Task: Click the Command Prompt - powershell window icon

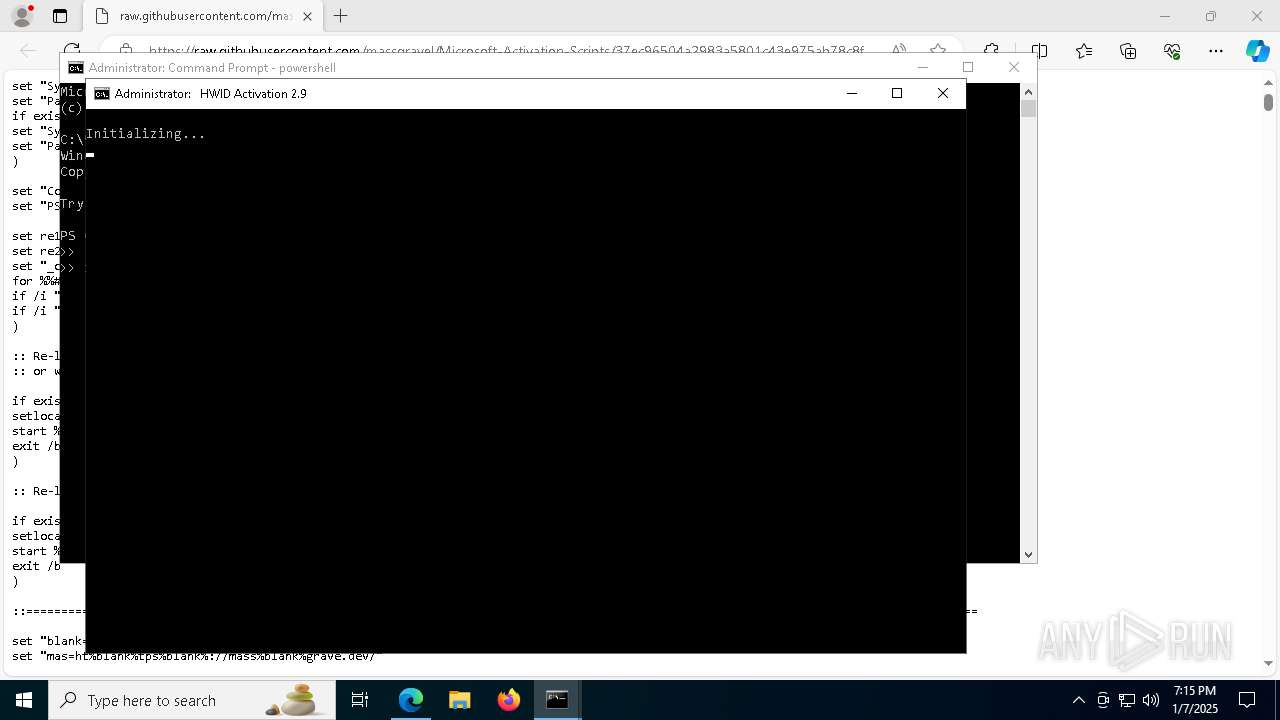Action: pos(75,68)
